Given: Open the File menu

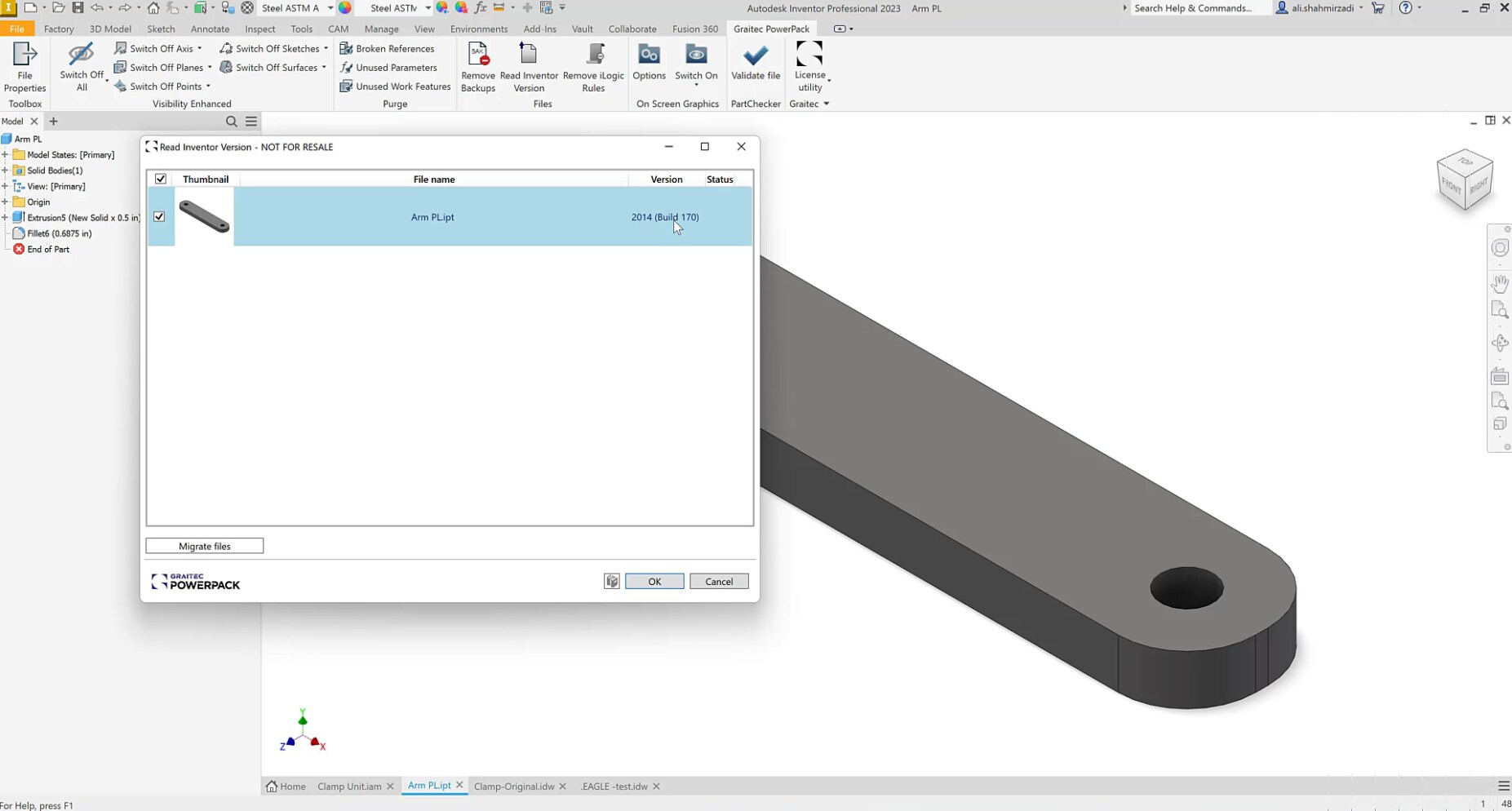Looking at the screenshot, I should [16, 29].
